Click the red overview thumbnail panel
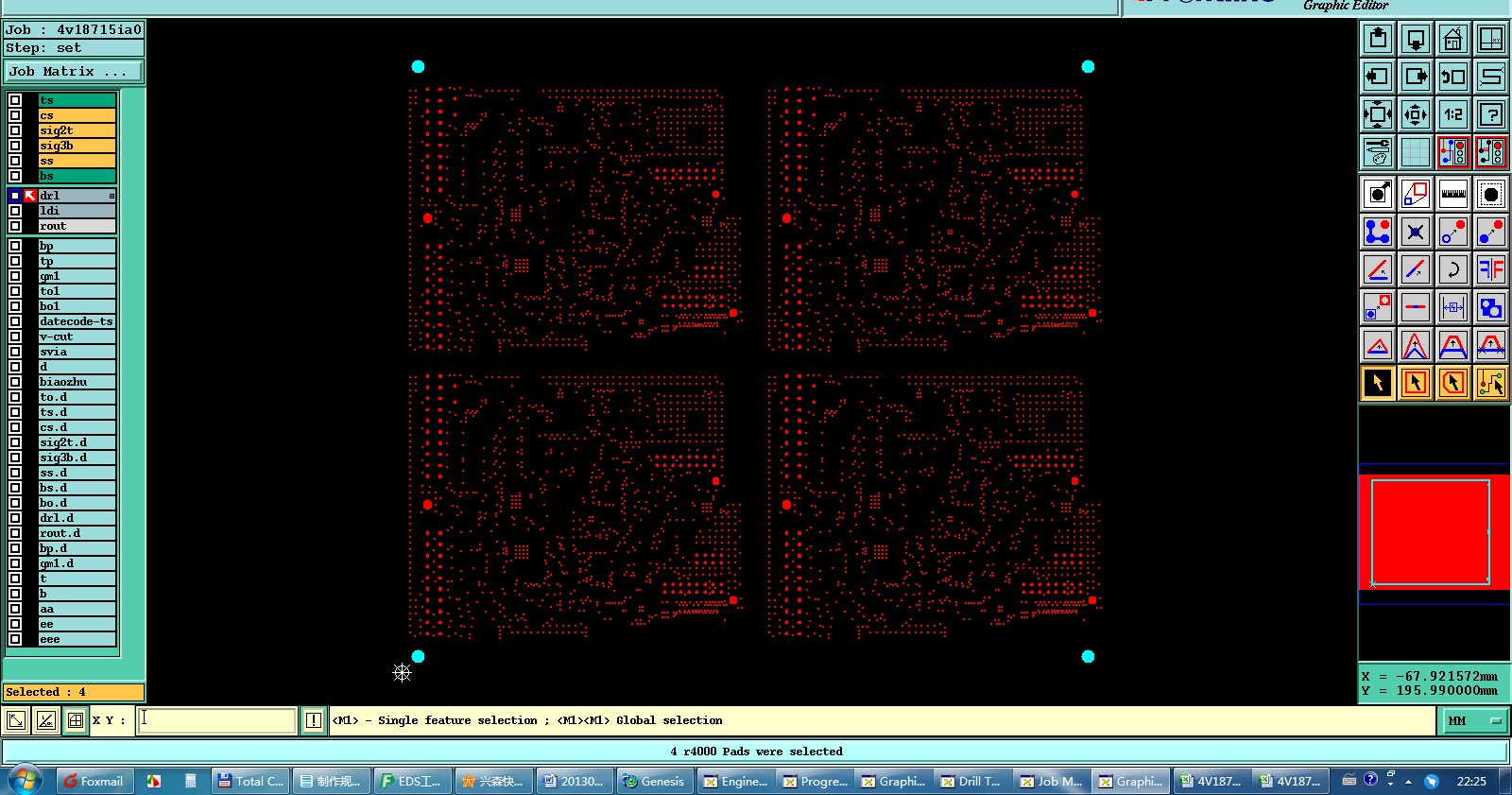This screenshot has height=795, width=1512. 1434,532
